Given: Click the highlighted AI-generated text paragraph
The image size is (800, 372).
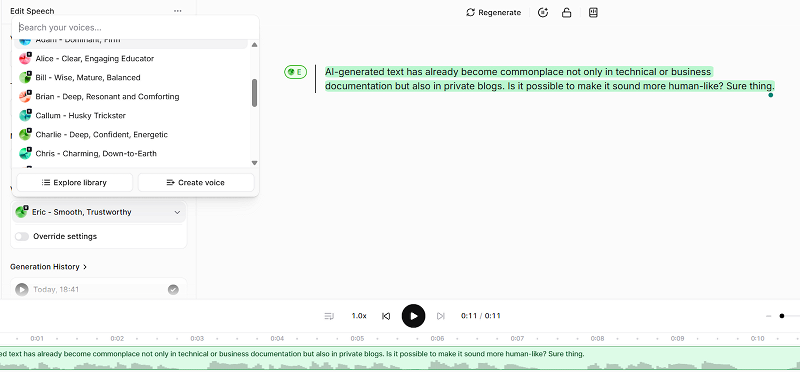Looking at the screenshot, I should [549, 79].
